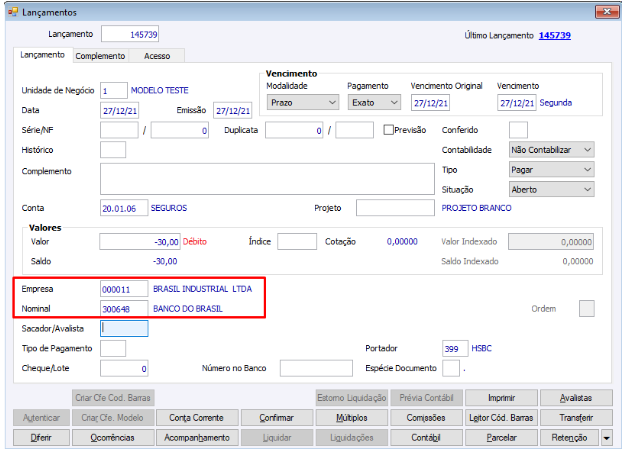The width and height of the screenshot is (623, 453).
Task: Open the Último Lançamento 145739 link
Action: (x=555, y=35)
